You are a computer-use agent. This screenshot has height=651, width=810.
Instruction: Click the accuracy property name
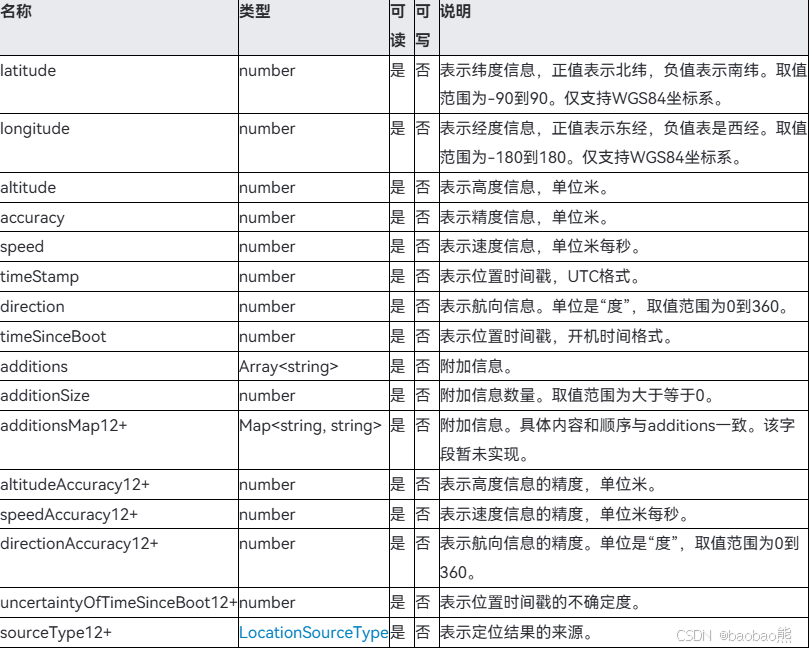point(32,217)
